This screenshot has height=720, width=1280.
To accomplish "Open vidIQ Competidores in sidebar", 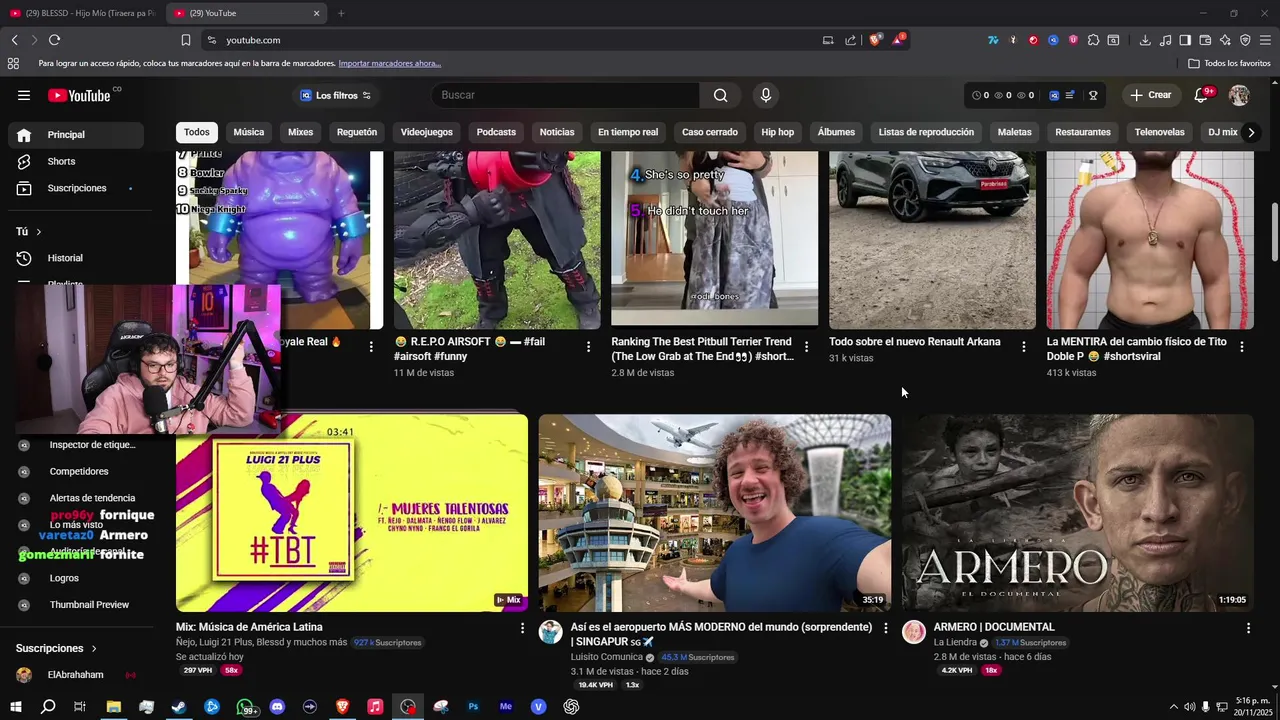I will pyautogui.click(x=79, y=471).
